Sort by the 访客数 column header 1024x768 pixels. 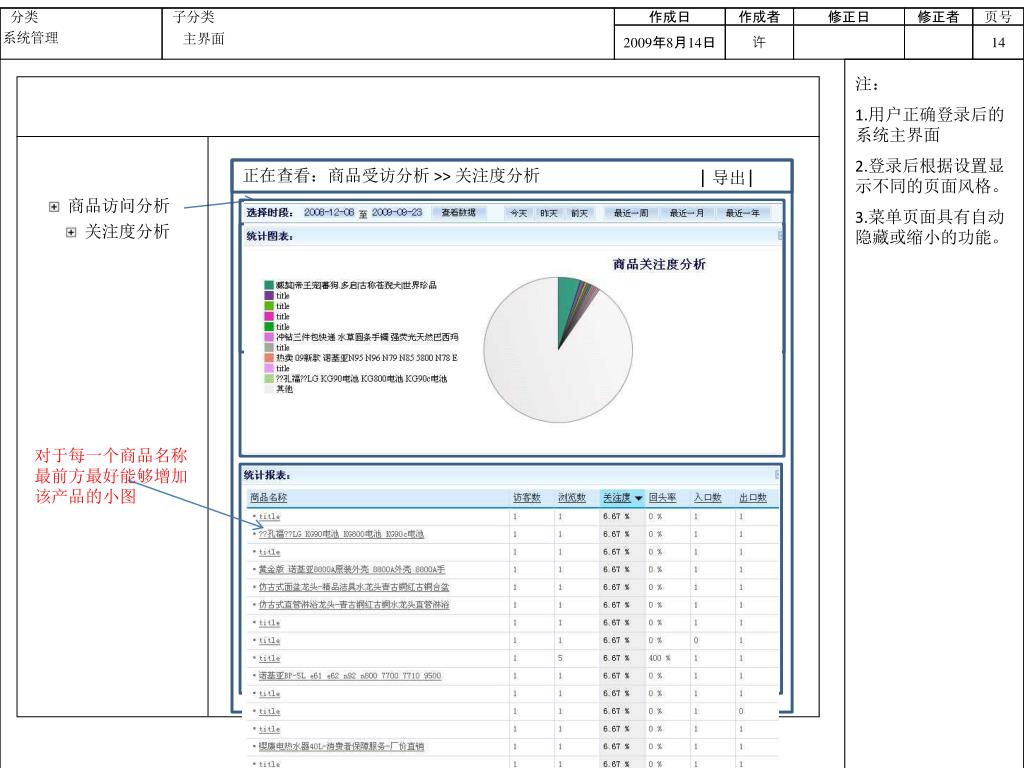(526, 498)
